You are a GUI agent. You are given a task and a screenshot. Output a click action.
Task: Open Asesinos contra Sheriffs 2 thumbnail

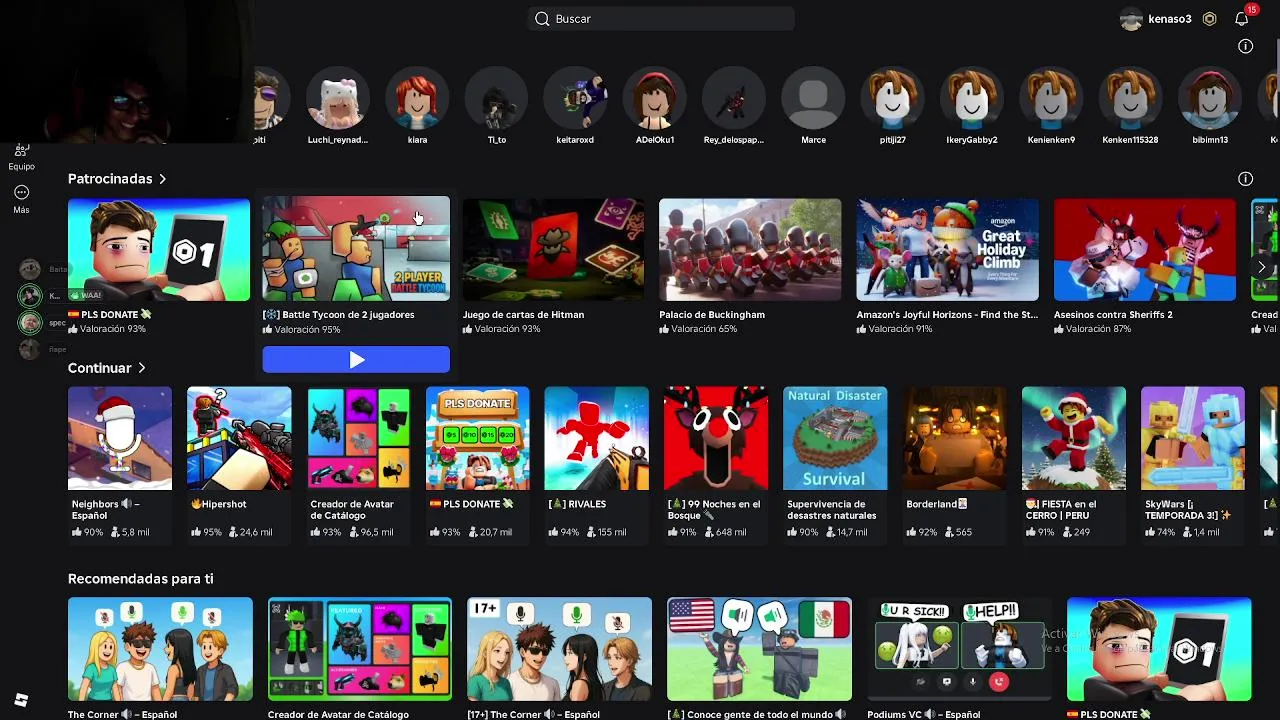[x=1145, y=250]
